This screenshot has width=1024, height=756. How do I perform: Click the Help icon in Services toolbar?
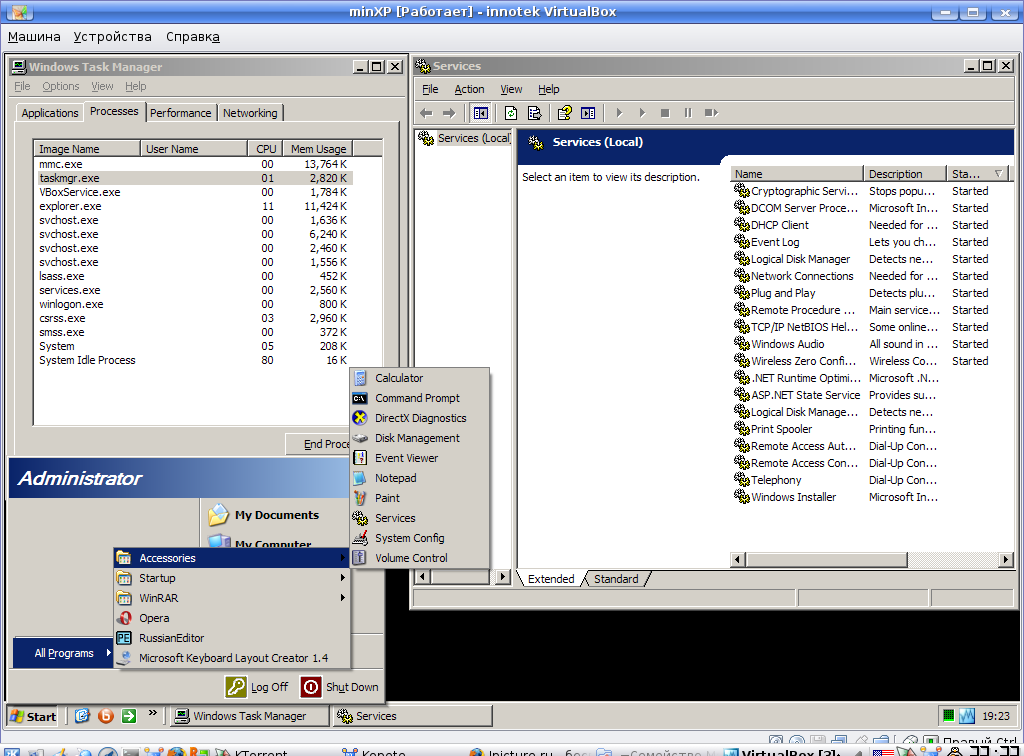coord(565,113)
